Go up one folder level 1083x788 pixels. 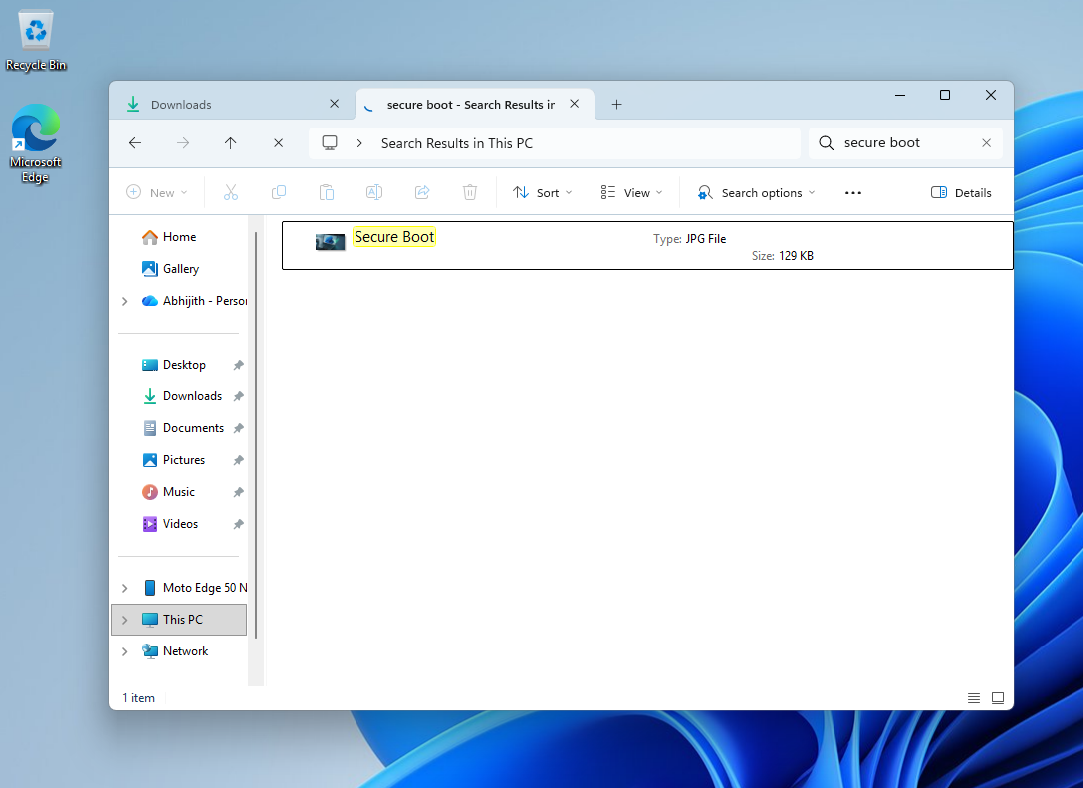point(231,143)
